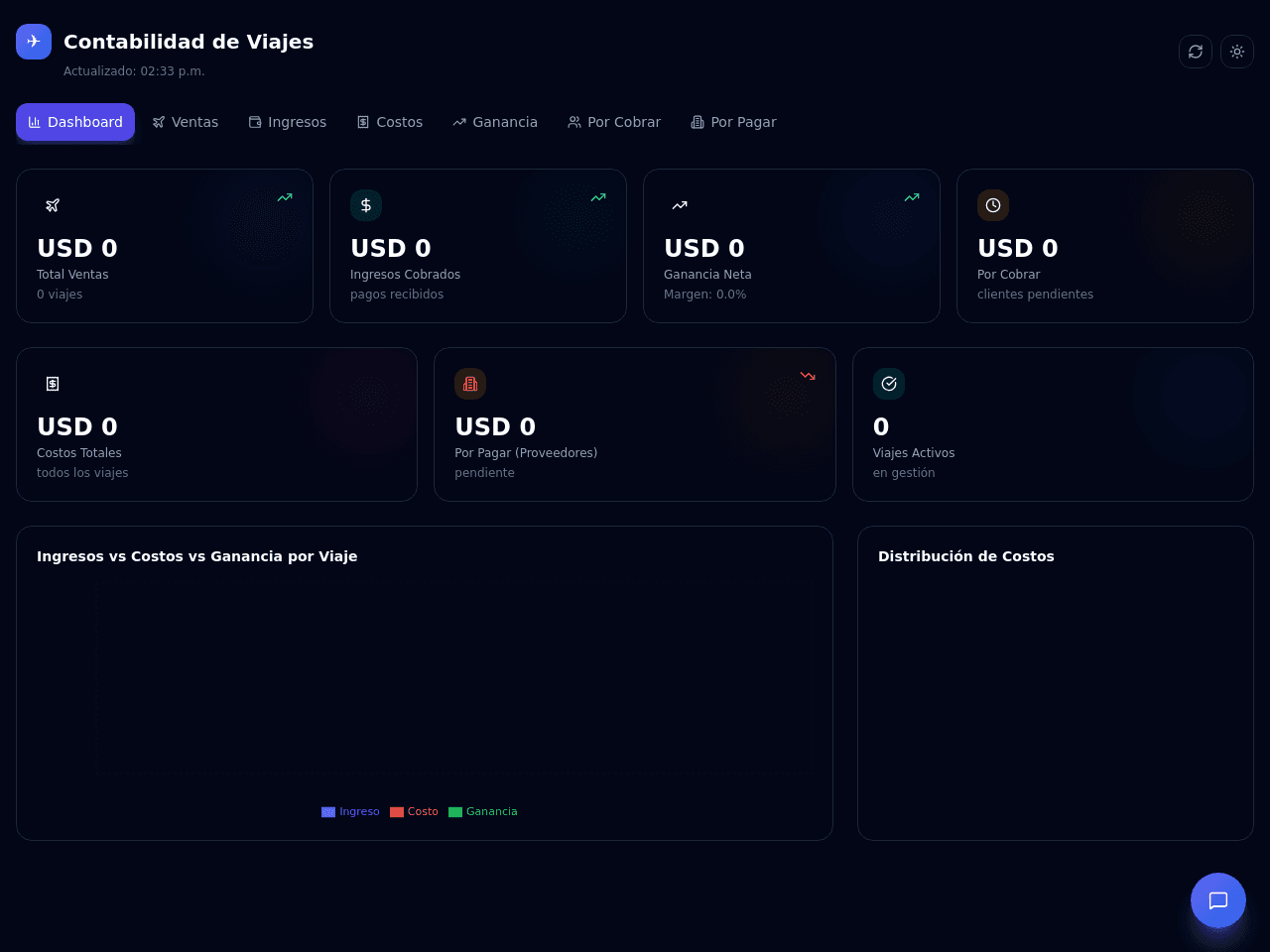Toggle the Ganancia legend swatch
This screenshot has width=1270, height=952.
pyautogui.click(x=455, y=812)
